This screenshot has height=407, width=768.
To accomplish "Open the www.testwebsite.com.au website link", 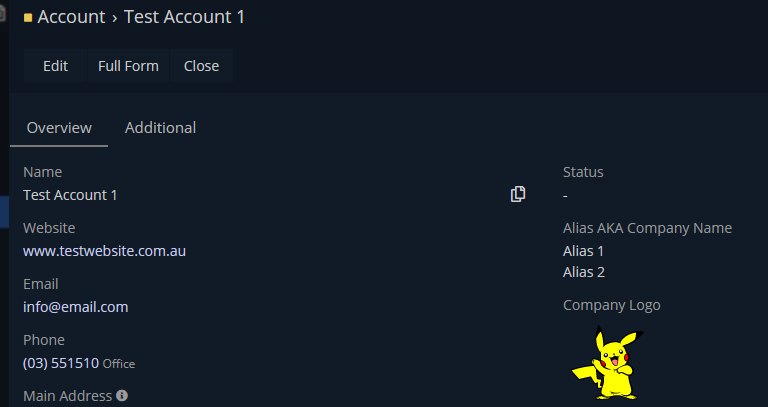I will pyautogui.click(x=104, y=251).
